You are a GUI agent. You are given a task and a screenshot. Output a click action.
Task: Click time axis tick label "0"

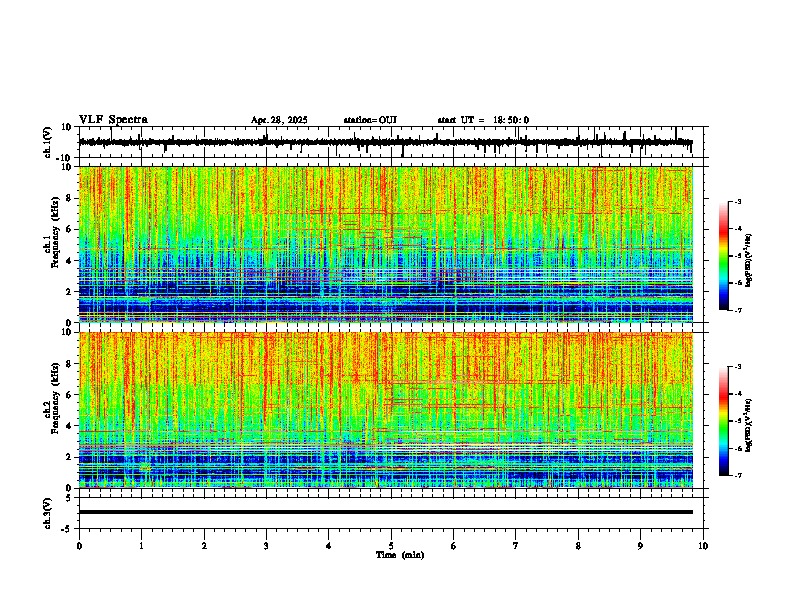[79, 546]
